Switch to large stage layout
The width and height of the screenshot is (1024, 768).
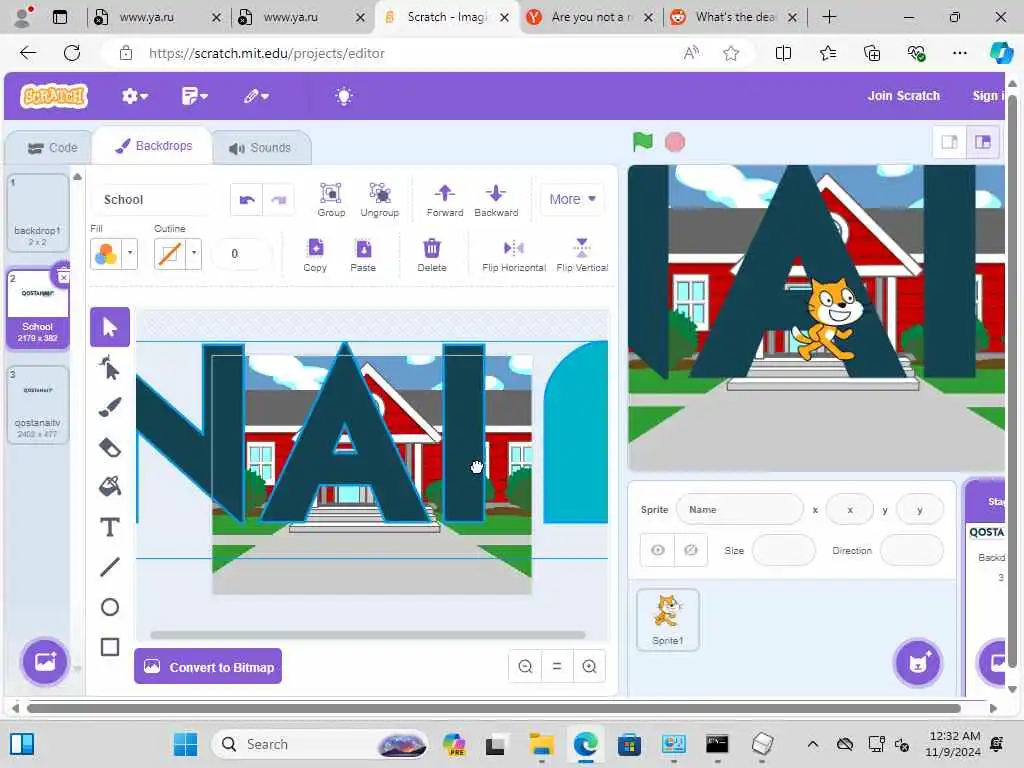click(982, 142)
